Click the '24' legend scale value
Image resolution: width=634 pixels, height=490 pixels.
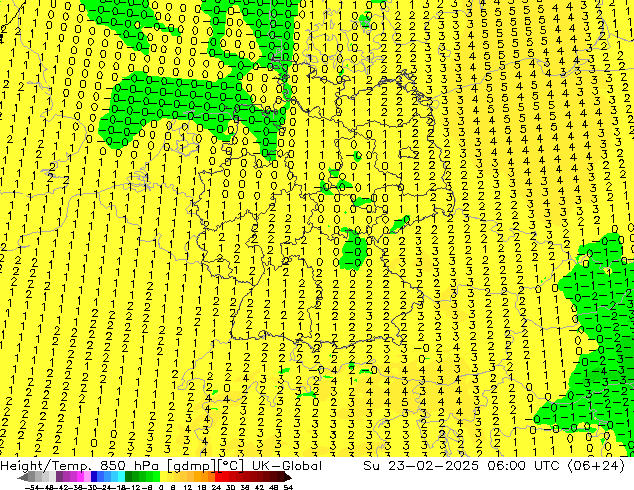click(x=216, y=487)
